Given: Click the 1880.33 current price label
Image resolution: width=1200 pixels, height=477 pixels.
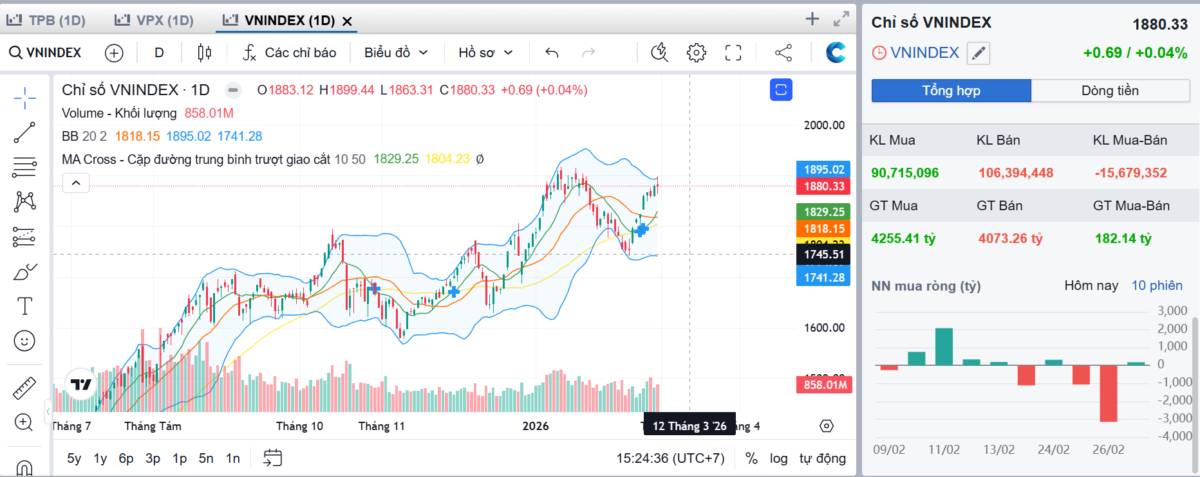Looking at the screenshot, I should [x=823, y=186].
